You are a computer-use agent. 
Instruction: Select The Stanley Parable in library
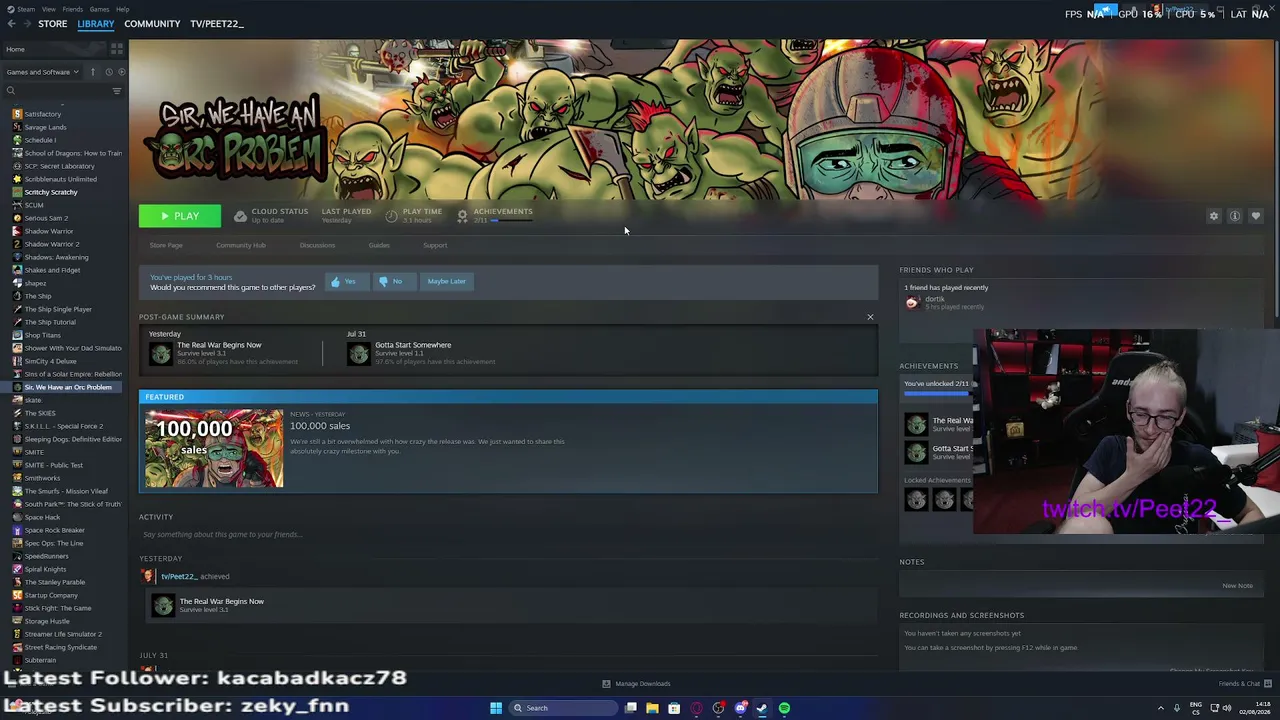click(55, 582)
